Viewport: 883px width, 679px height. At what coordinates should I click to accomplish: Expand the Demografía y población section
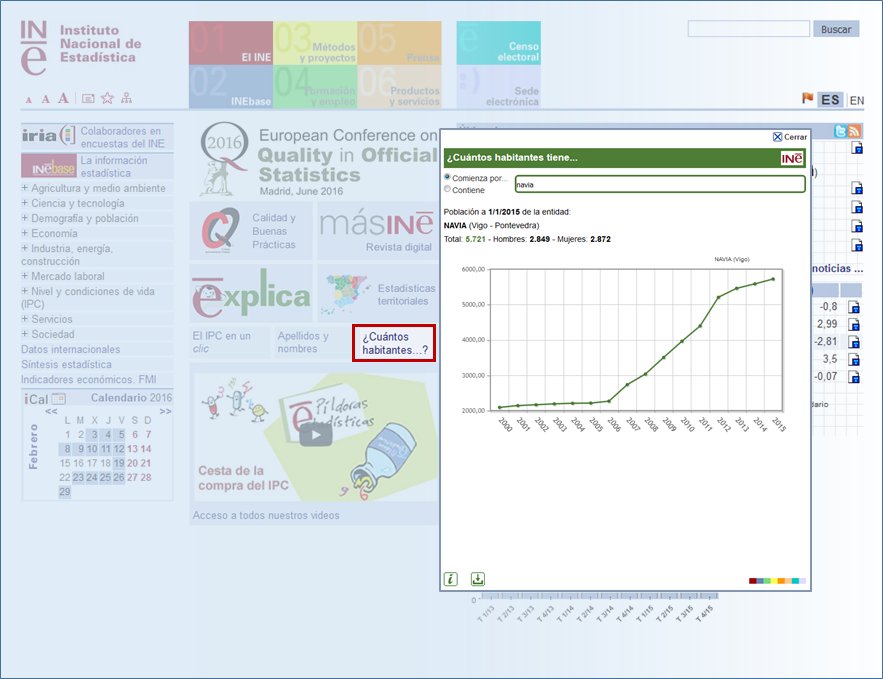[25, 218]
